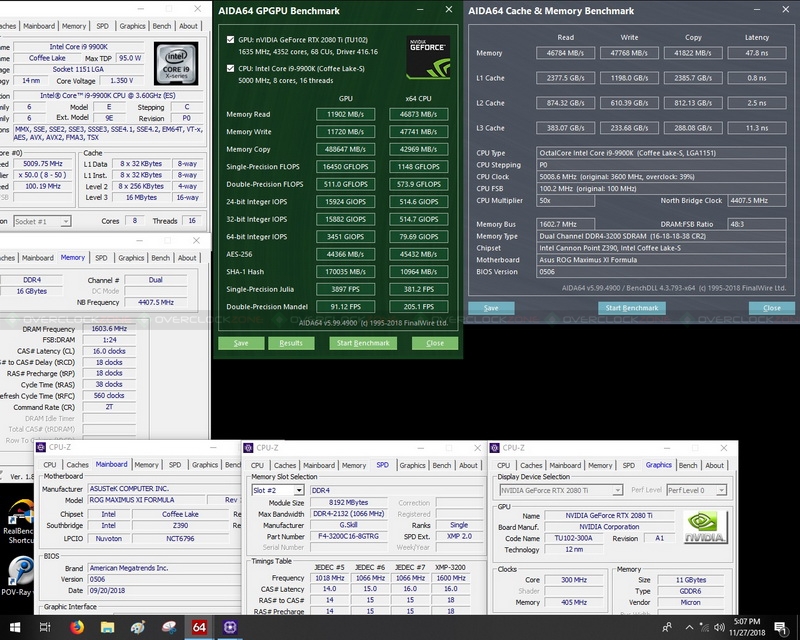
Task: Uncheck the GPU RTX 2080 Ti checkbox
Action: pyautogui.click(x=232, y=40)
